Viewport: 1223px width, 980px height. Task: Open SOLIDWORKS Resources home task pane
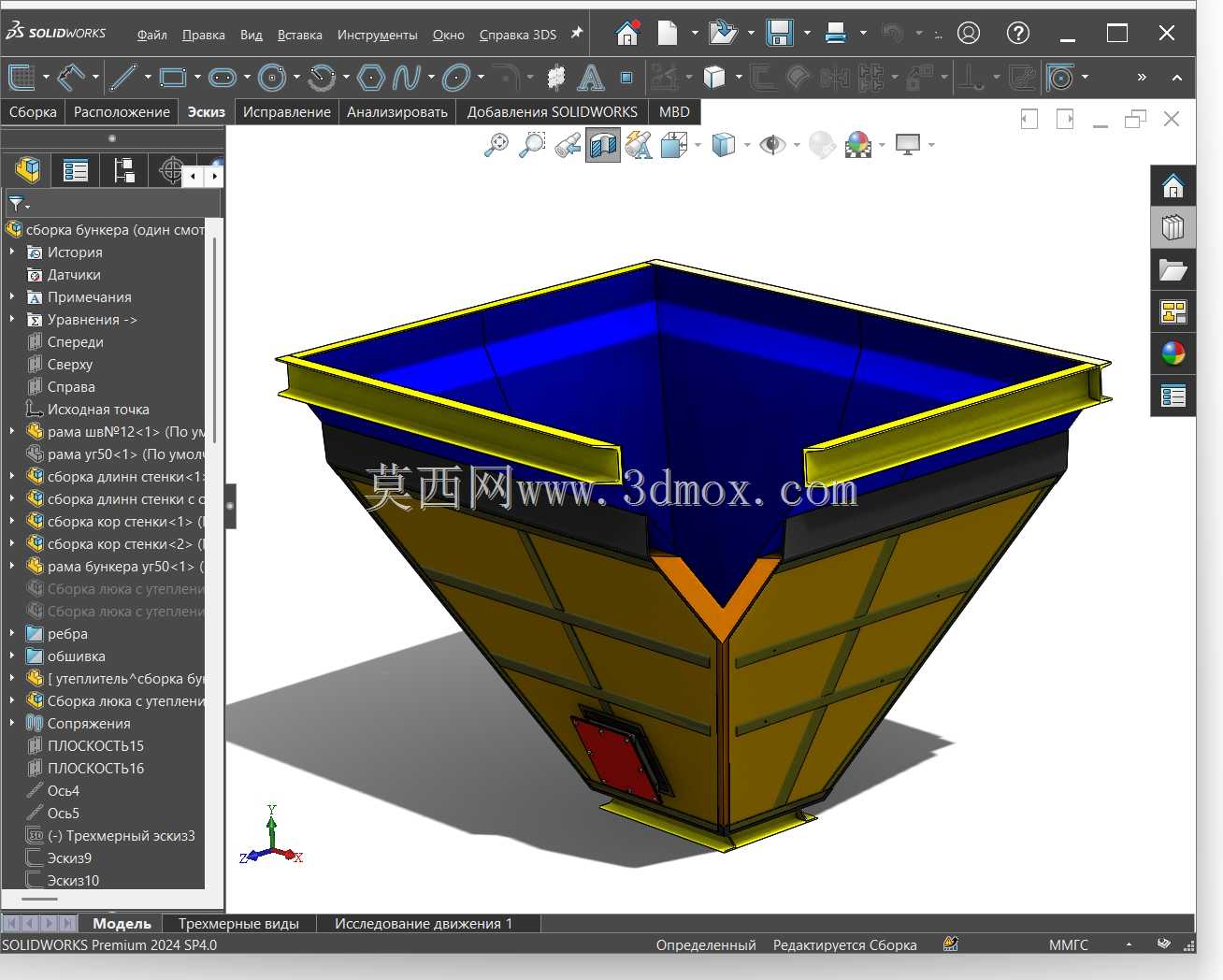[1173, 185]
